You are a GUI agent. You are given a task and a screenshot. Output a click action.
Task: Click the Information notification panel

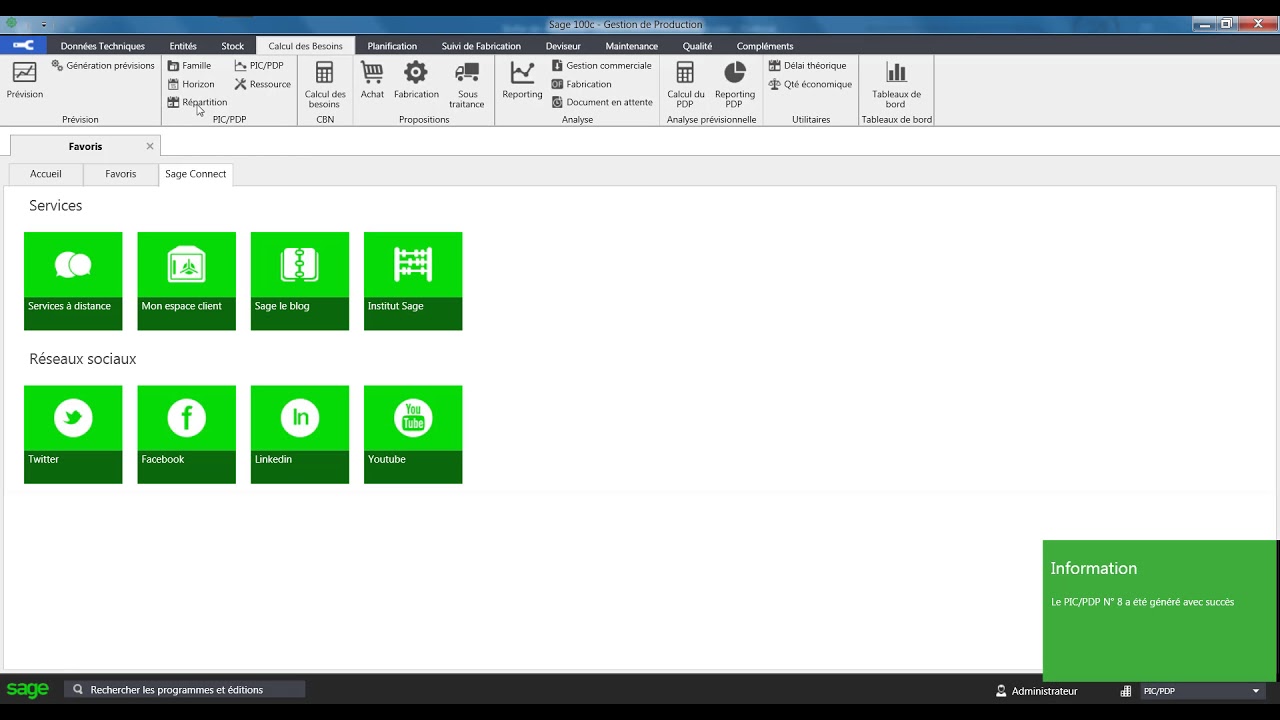1160,610
